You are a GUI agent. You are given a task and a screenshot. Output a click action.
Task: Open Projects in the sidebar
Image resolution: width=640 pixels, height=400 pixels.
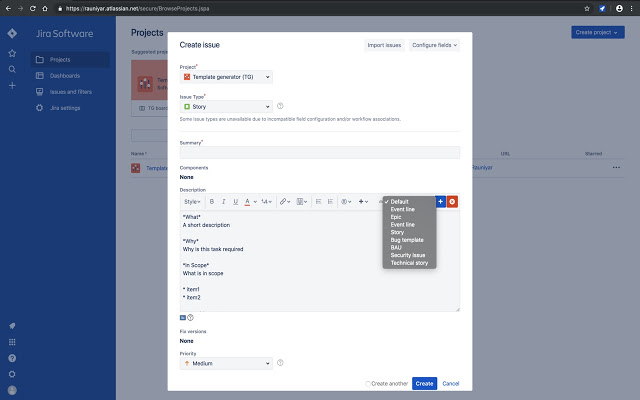click(x=70, y=60)
